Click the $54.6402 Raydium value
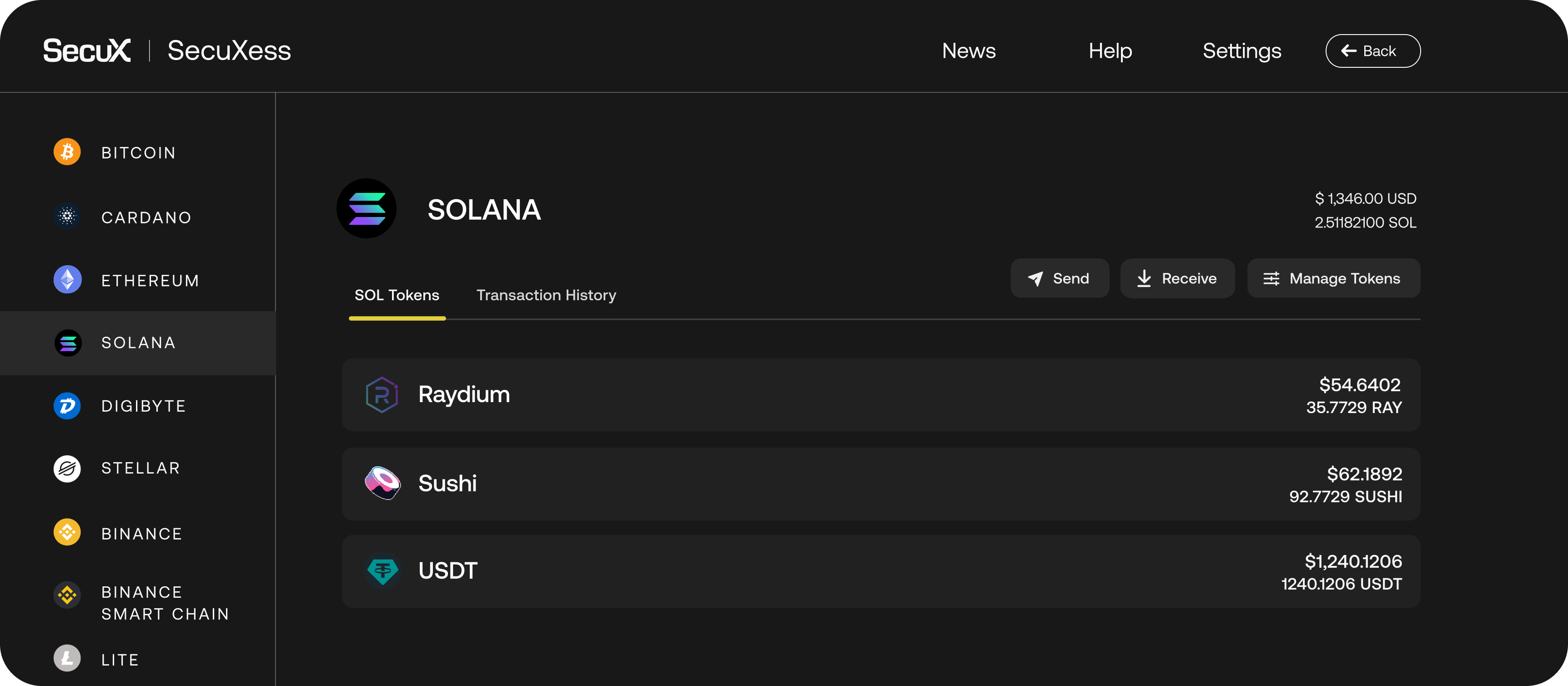Image resolution: width=1568 pixels, height=686 pixels. click(x=1359, y=385)
